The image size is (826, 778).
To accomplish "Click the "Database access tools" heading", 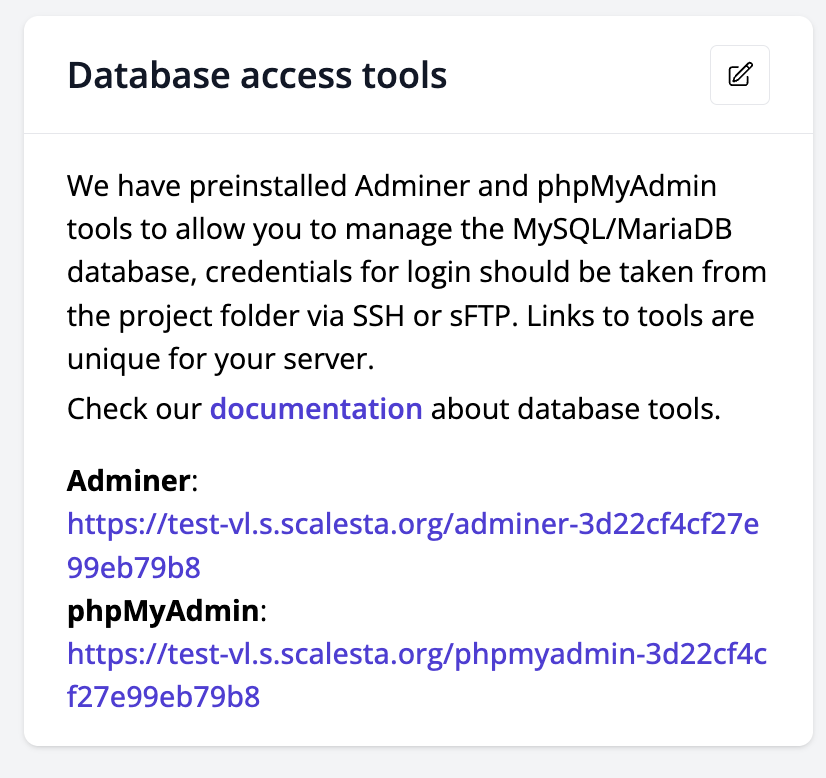I will (x=257, y=76).
